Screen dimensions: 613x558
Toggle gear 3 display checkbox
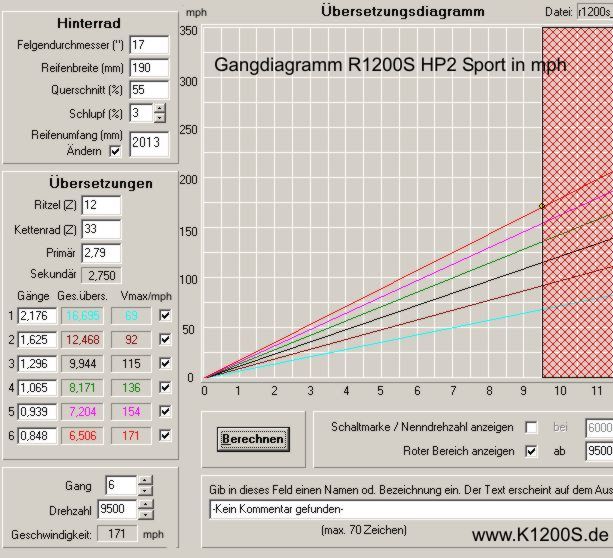coord(165,363)
